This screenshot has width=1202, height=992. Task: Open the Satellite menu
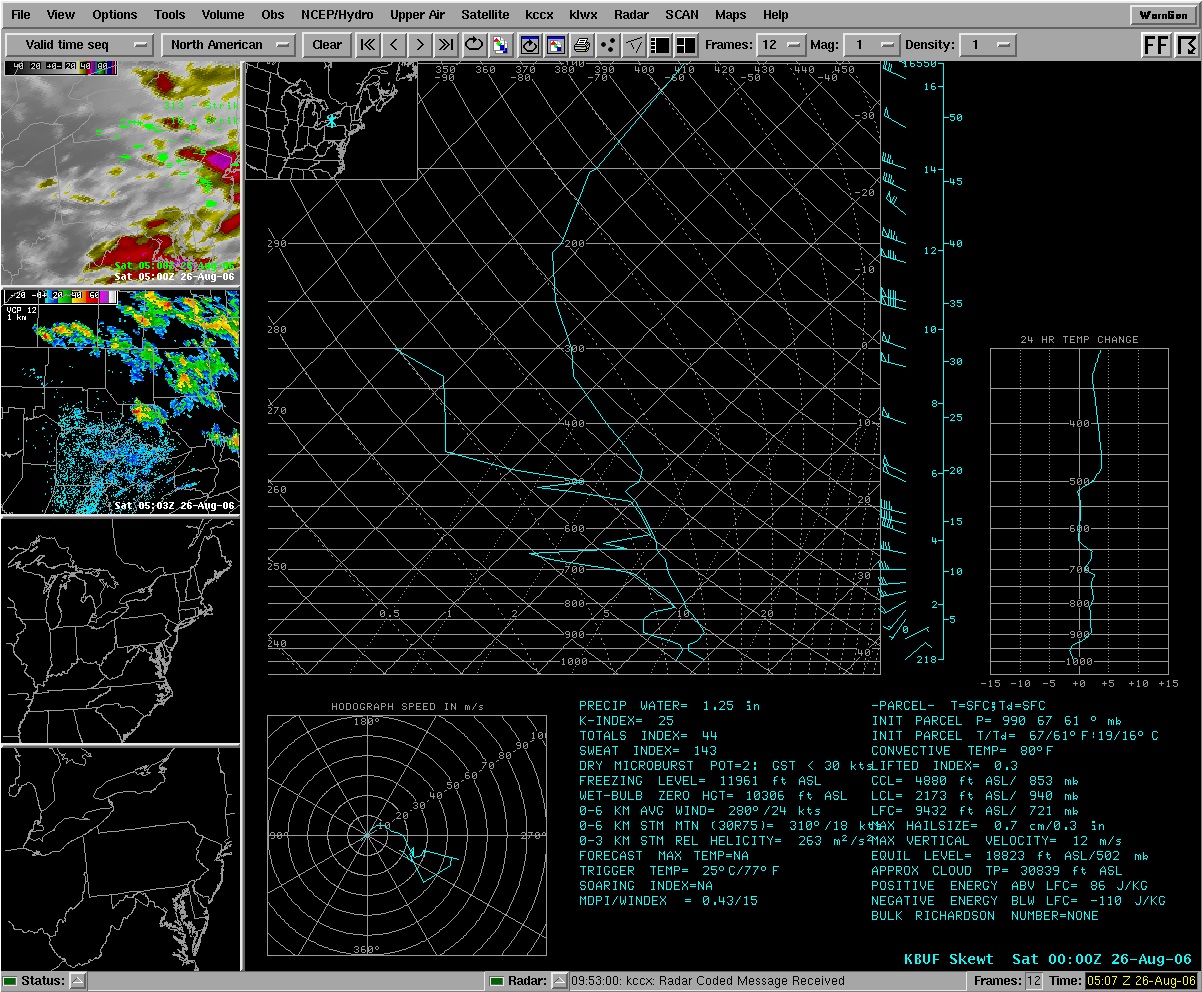[485, 15]
